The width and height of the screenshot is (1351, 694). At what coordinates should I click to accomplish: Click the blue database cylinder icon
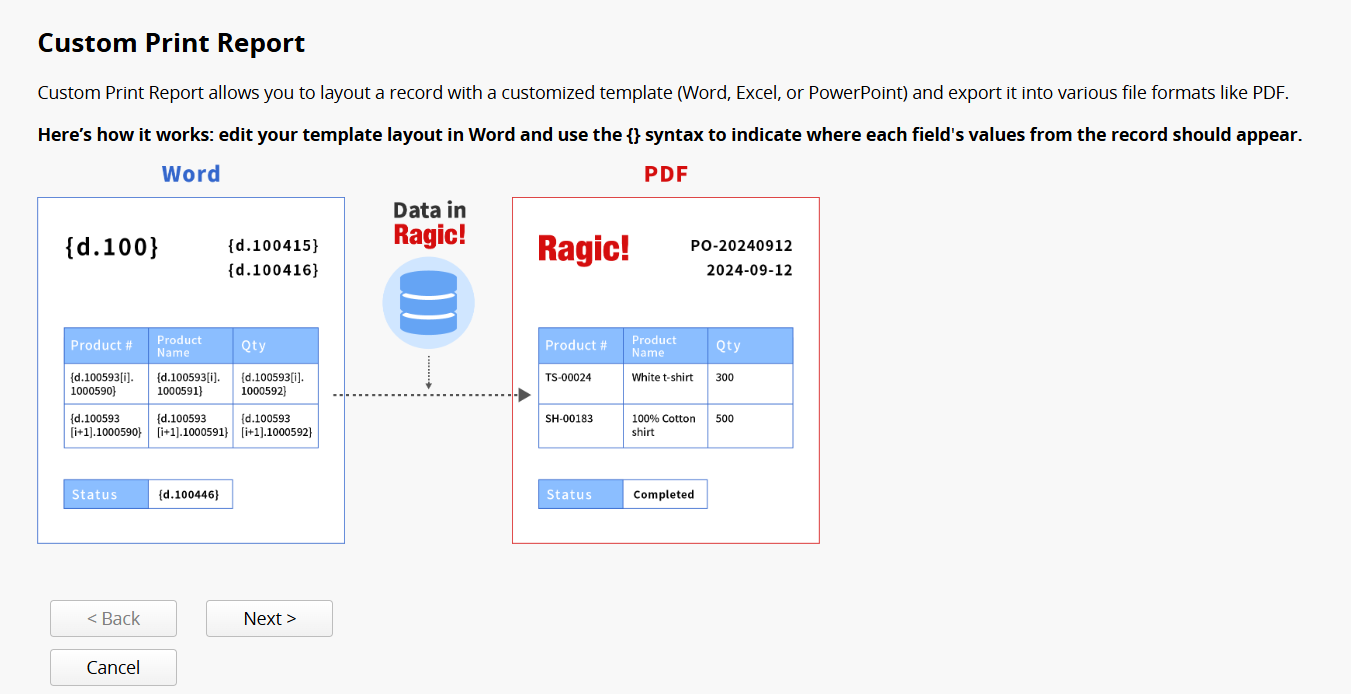[428, 302]
